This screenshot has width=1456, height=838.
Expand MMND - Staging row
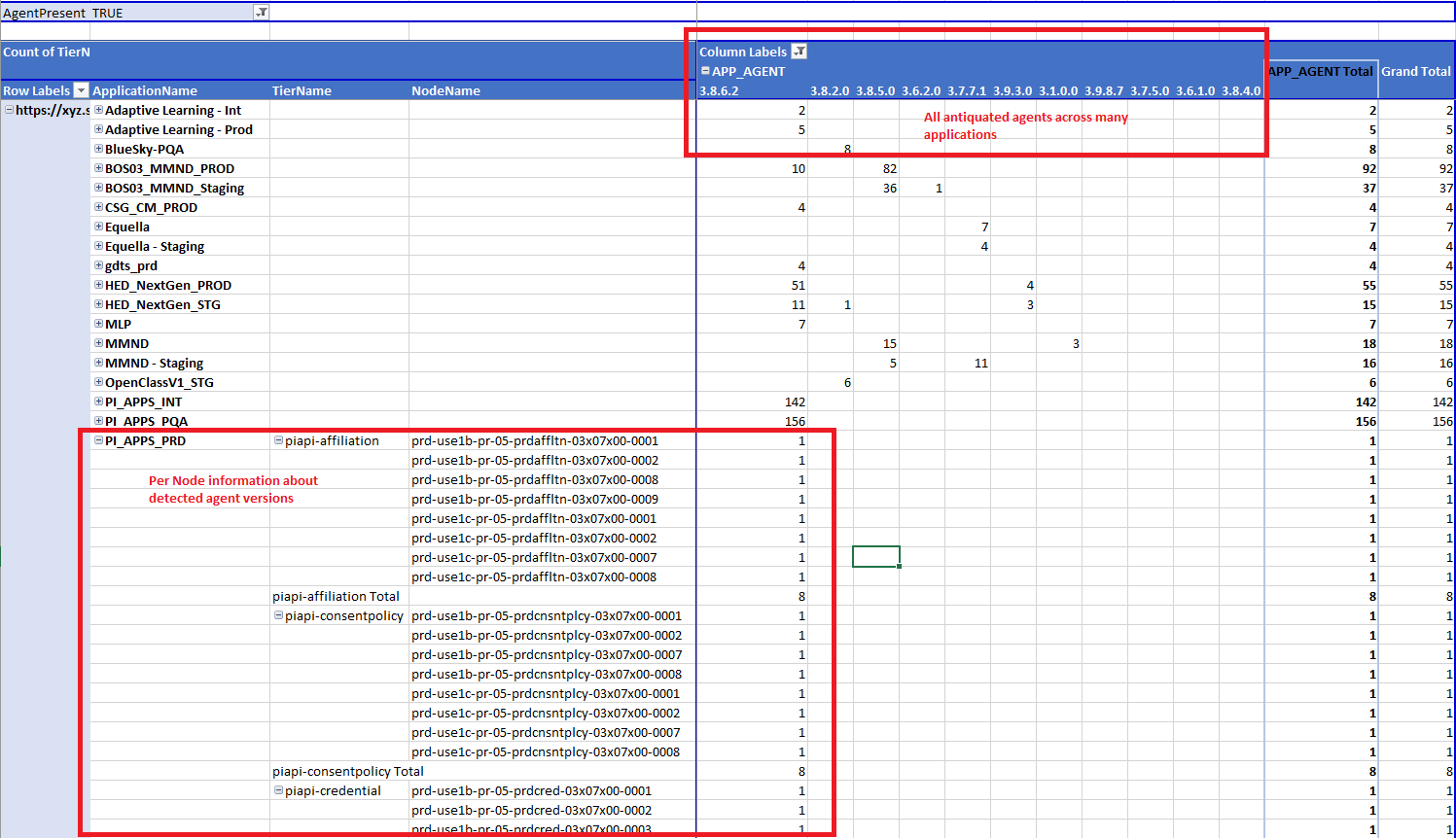pos(98,363)
